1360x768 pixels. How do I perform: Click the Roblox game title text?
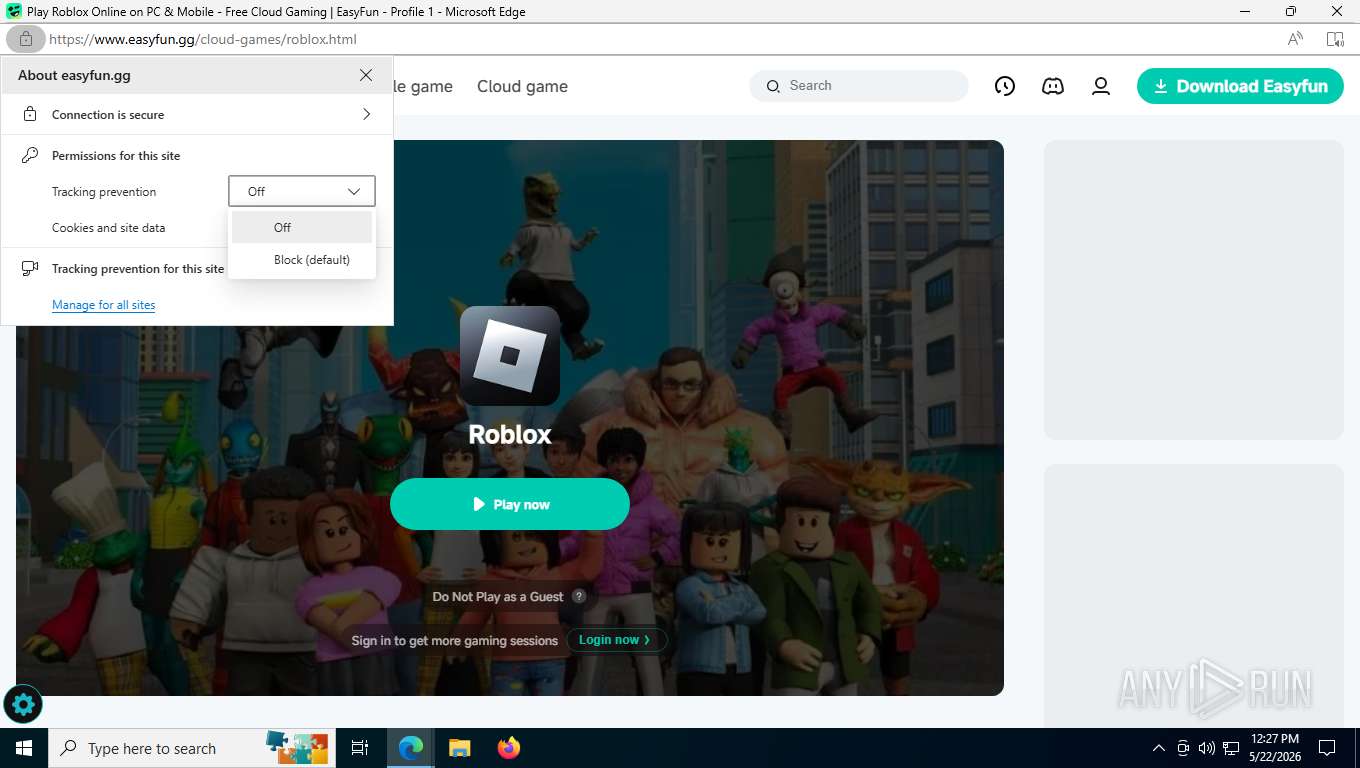pos(510,434)
